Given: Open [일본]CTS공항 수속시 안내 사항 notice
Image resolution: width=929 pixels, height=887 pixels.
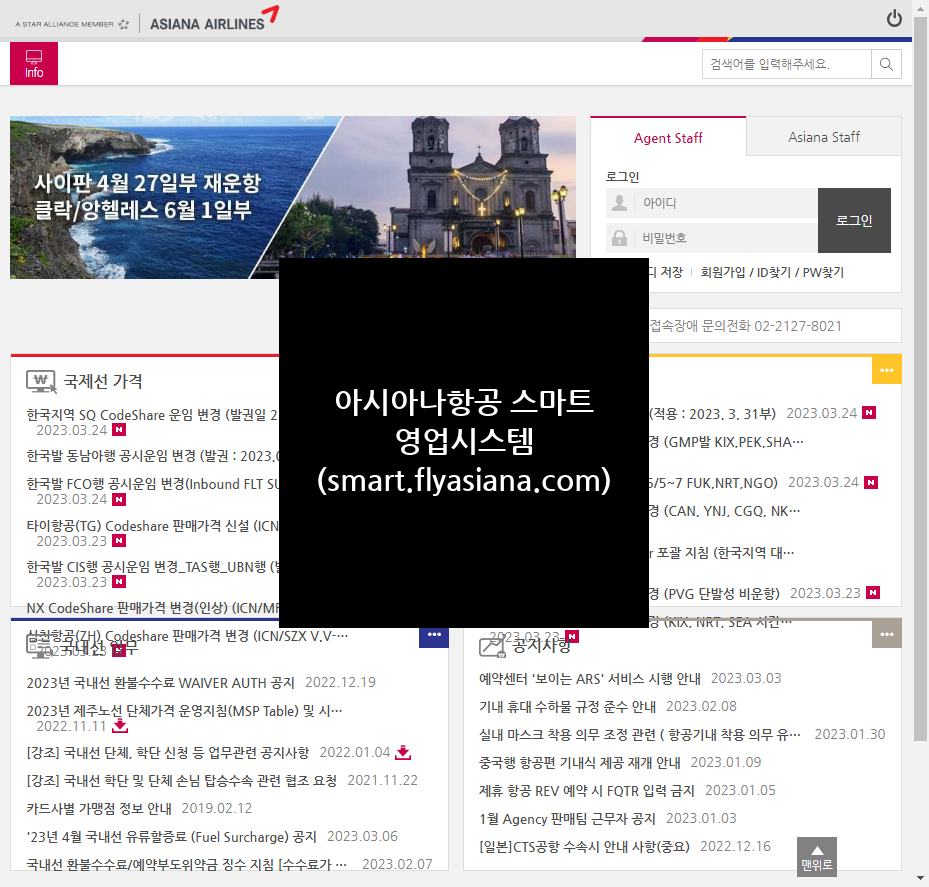Looking at the screenshot, I should pyautogui.click(x=584, y=847).
